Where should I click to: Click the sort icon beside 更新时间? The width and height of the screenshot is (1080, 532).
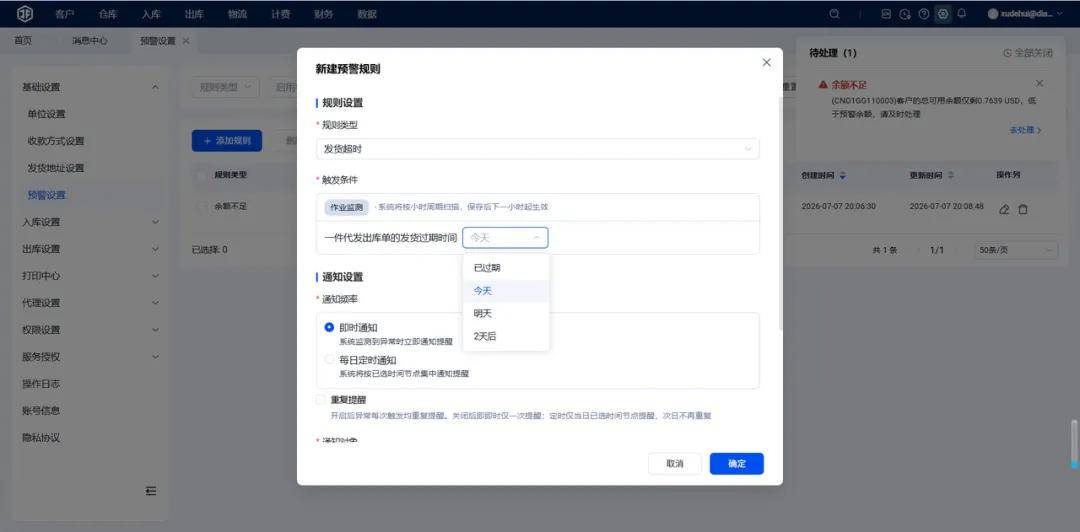click(951, 176)
